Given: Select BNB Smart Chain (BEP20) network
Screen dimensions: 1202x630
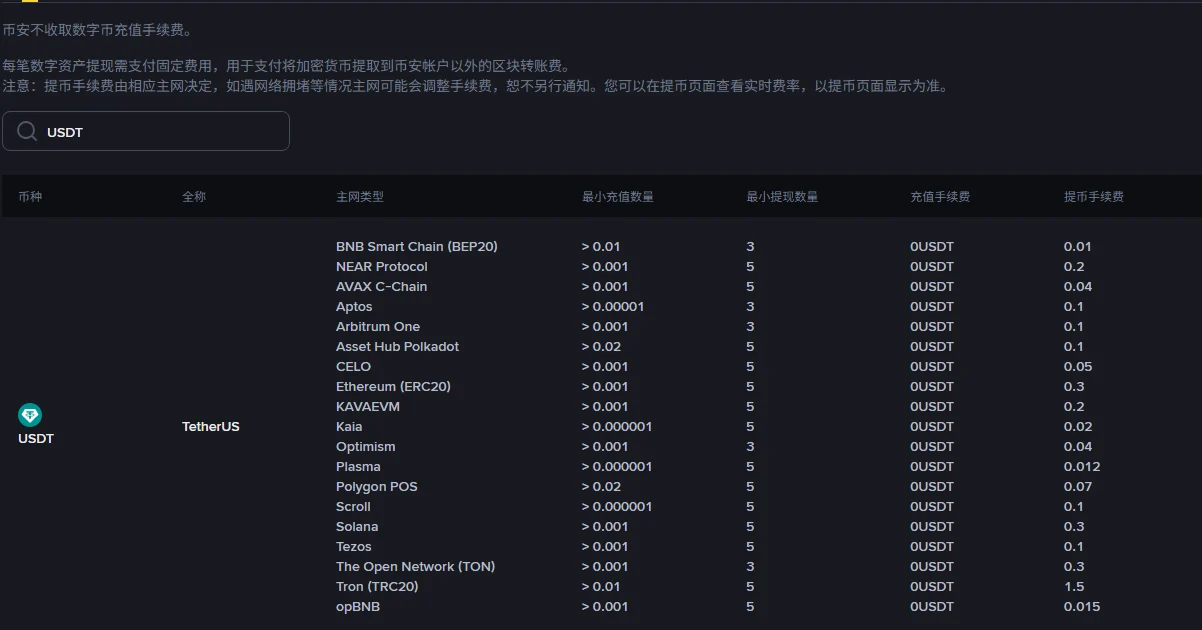Looking at the screenshot, I should tap(417, 247).
